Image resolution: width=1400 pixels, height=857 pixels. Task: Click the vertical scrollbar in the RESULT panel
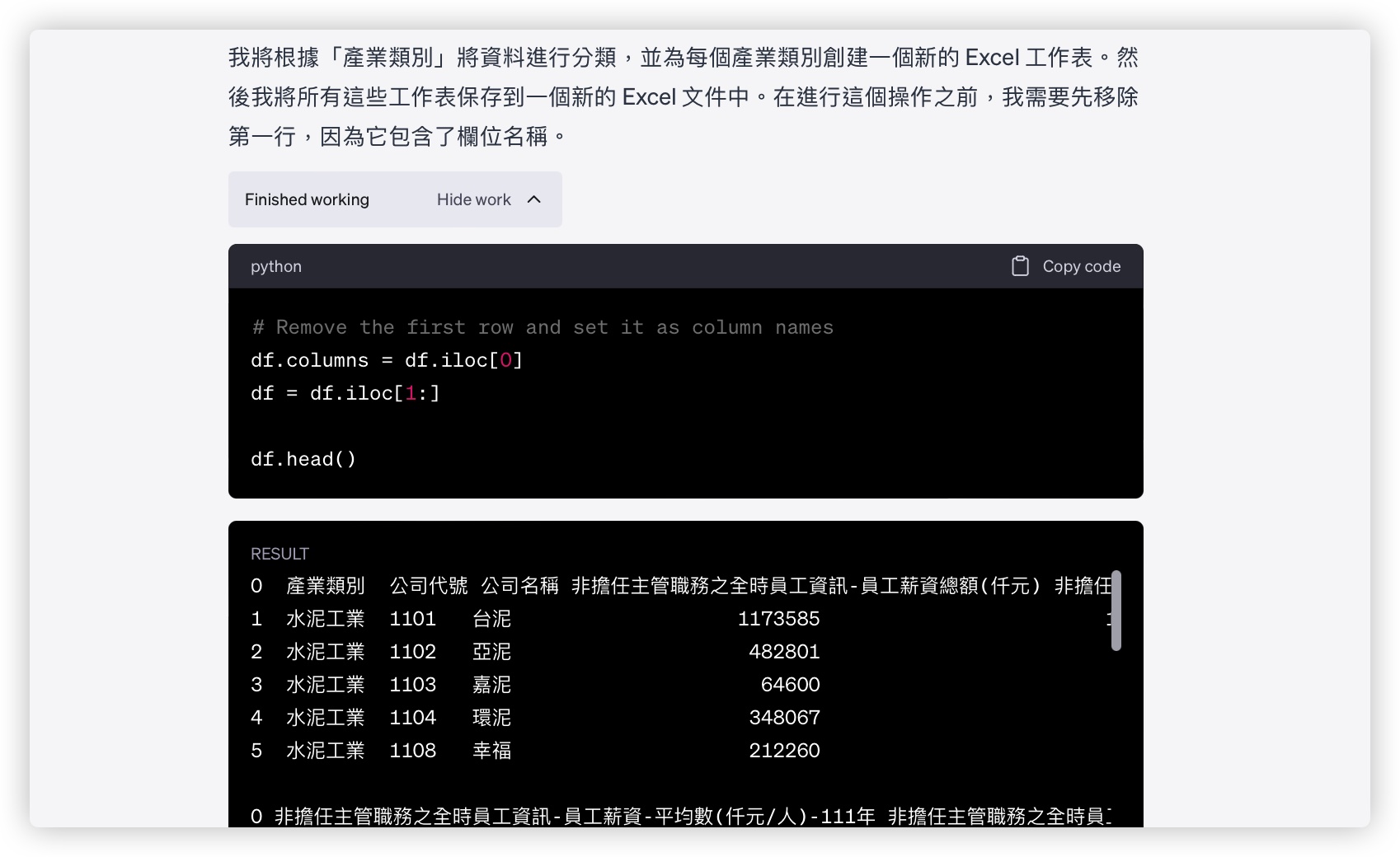[1116, 611]
